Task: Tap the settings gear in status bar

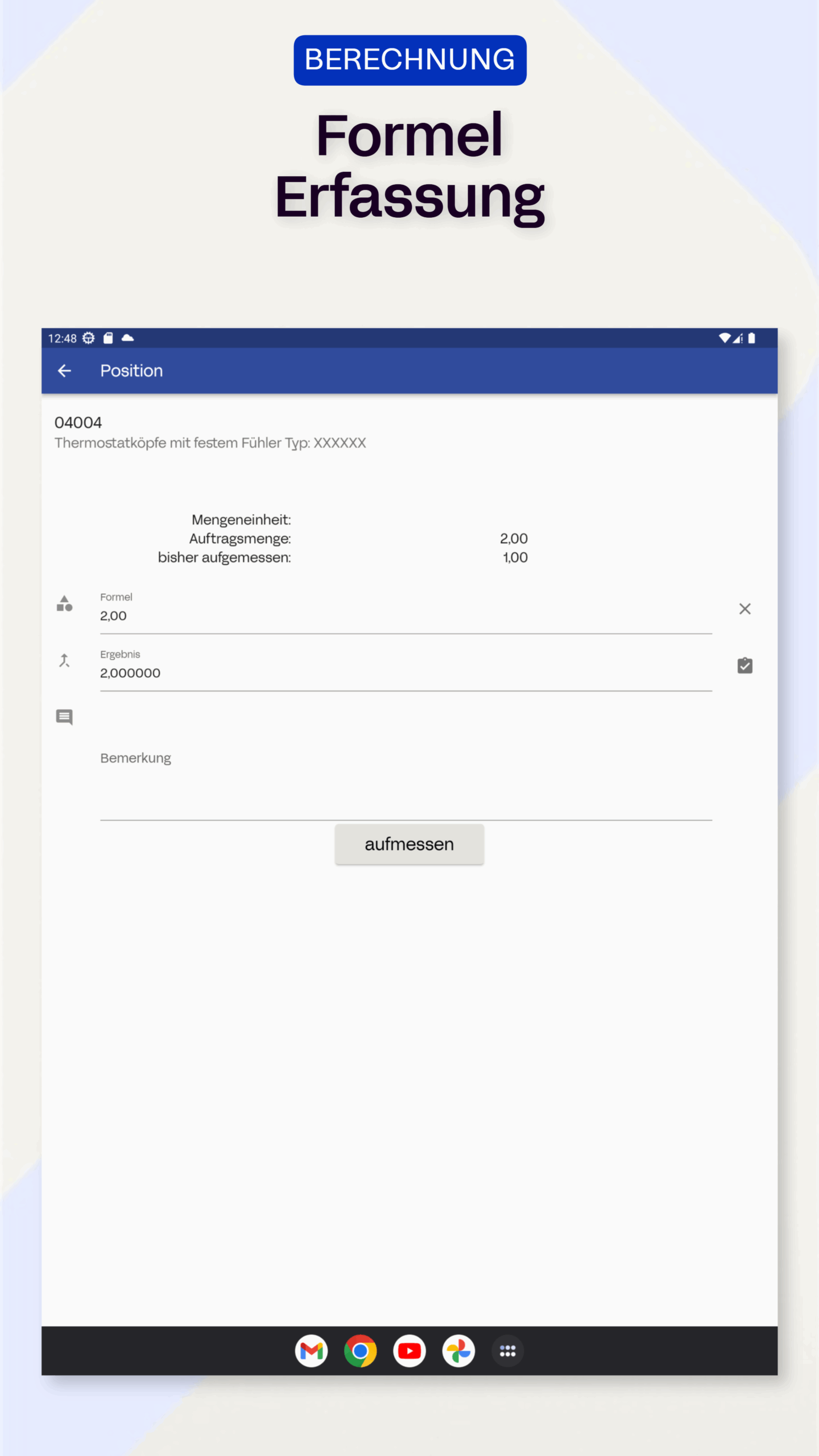Action: (88, 338)
